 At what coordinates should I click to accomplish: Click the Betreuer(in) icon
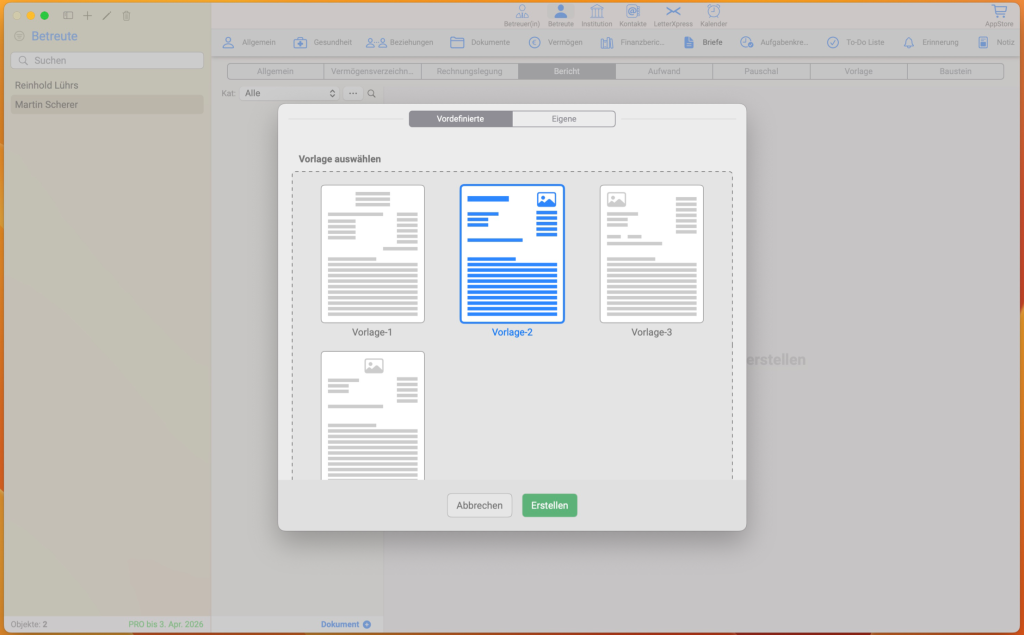coord(521,12)
